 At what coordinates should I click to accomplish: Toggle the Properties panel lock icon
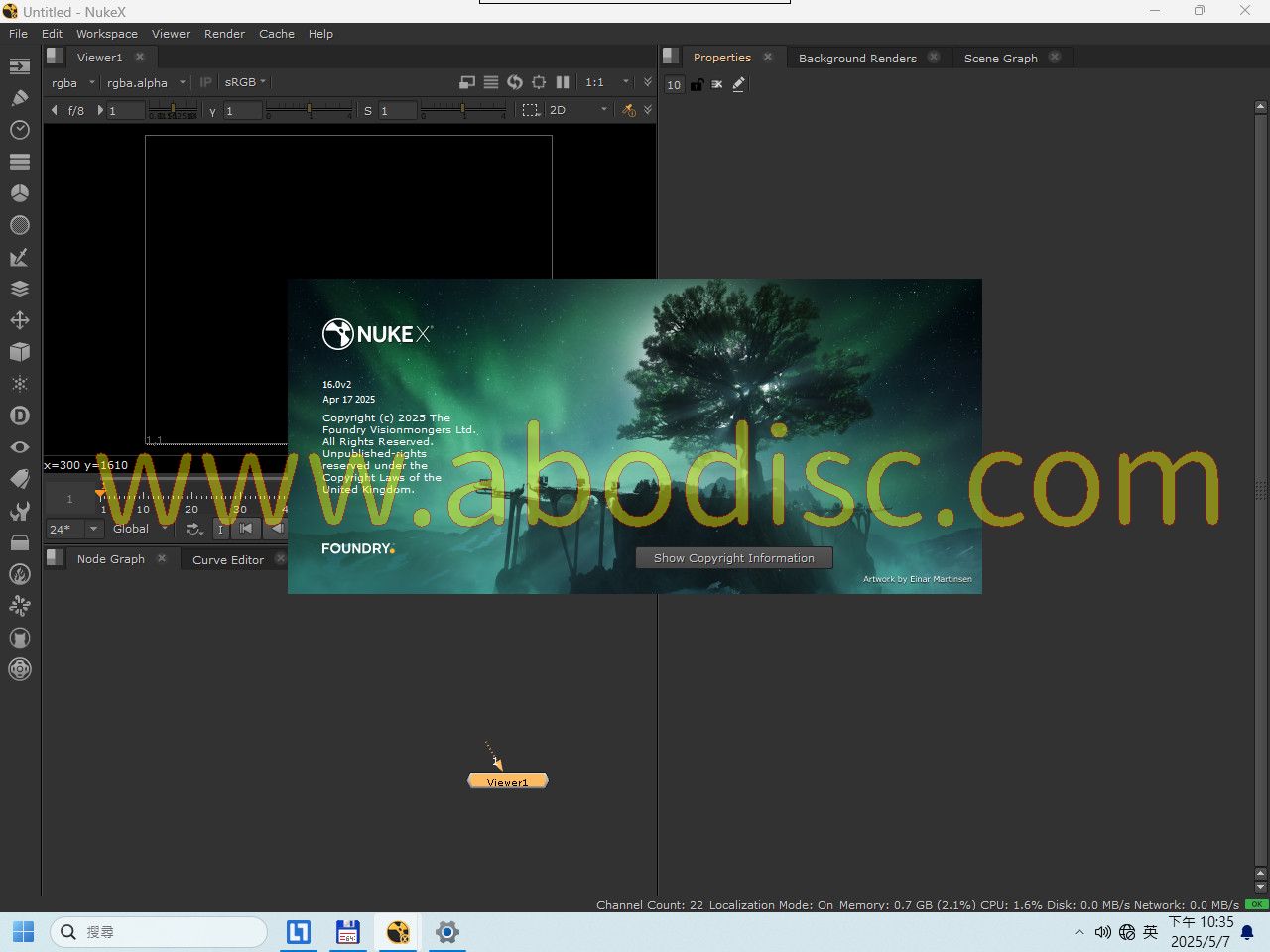(697, 84)
